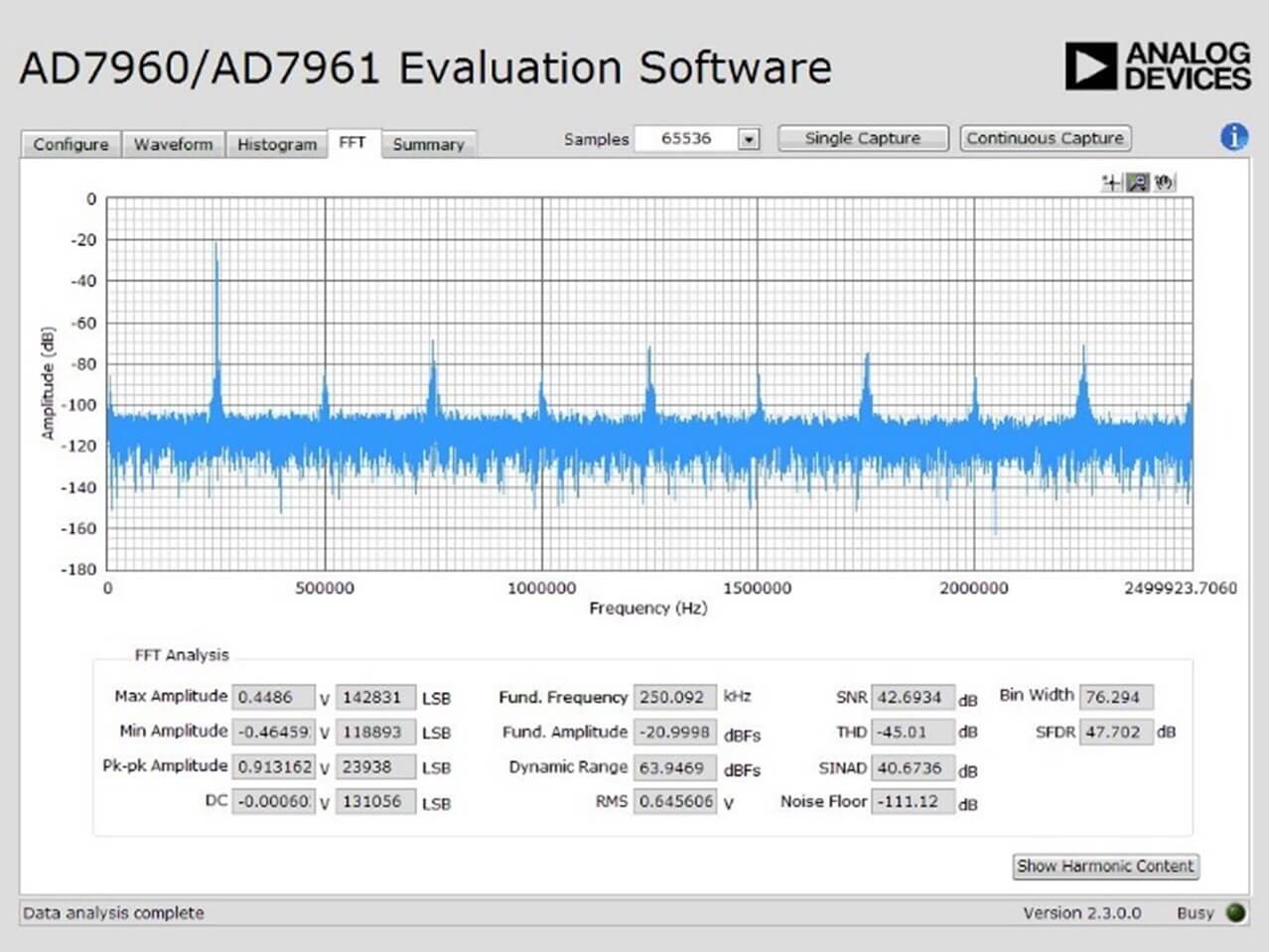Image resolution: width=1269 pixels, height=952 pixels.
Task: Click the Analog Devices logo
Action: (1157, 67)
